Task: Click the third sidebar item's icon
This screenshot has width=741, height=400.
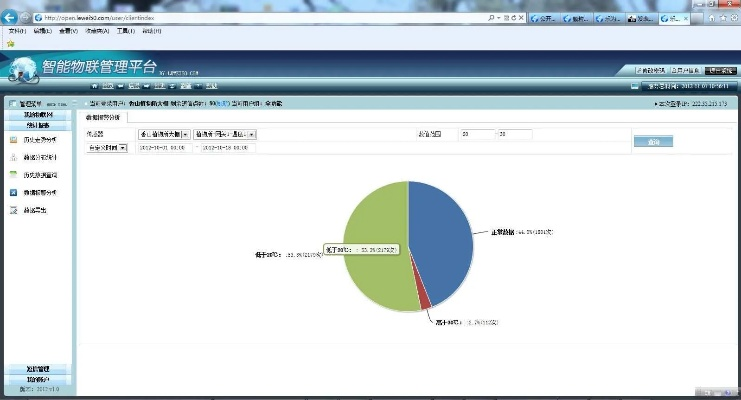Action: click(13, 175)
